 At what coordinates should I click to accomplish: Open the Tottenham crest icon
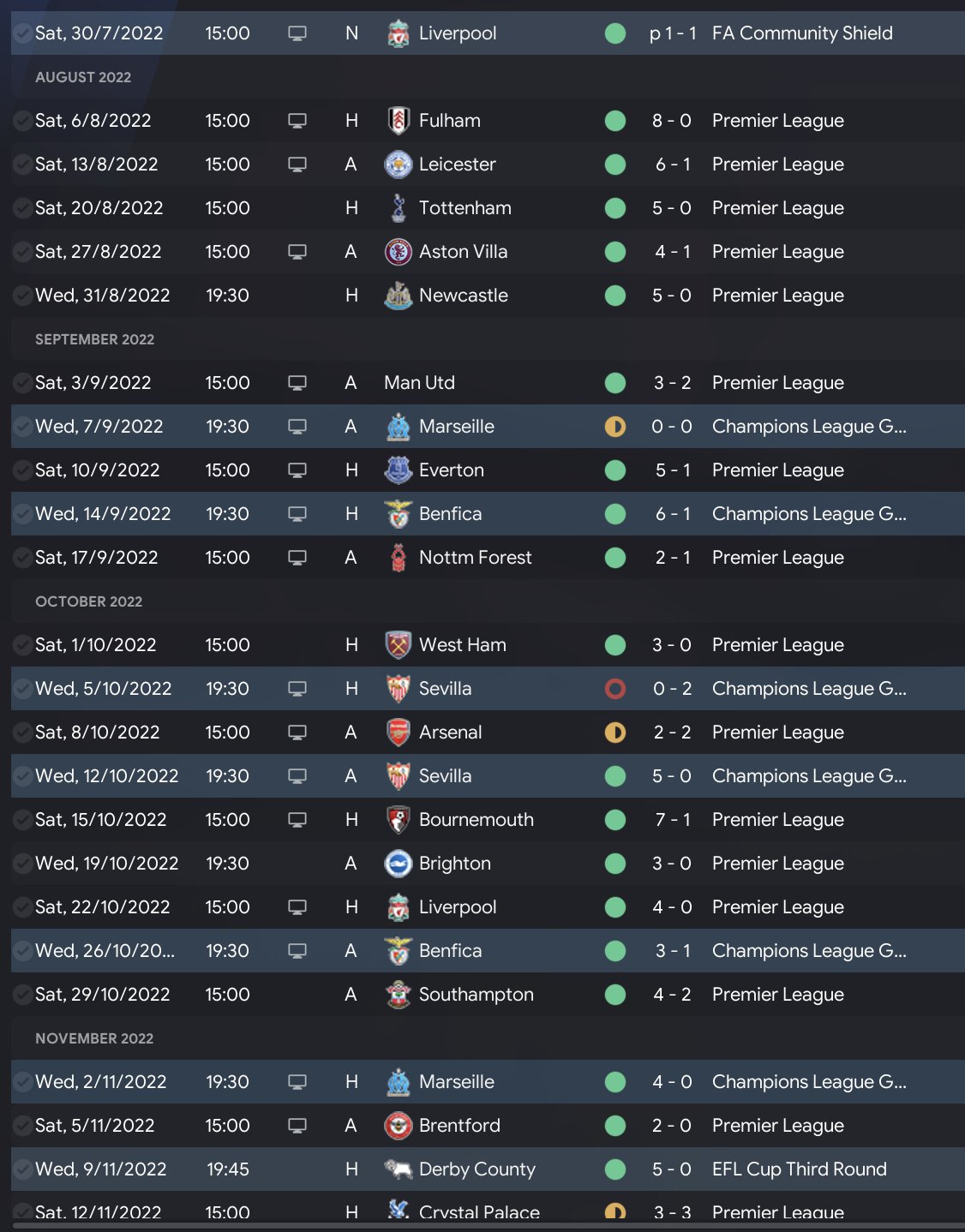point(398,208)
